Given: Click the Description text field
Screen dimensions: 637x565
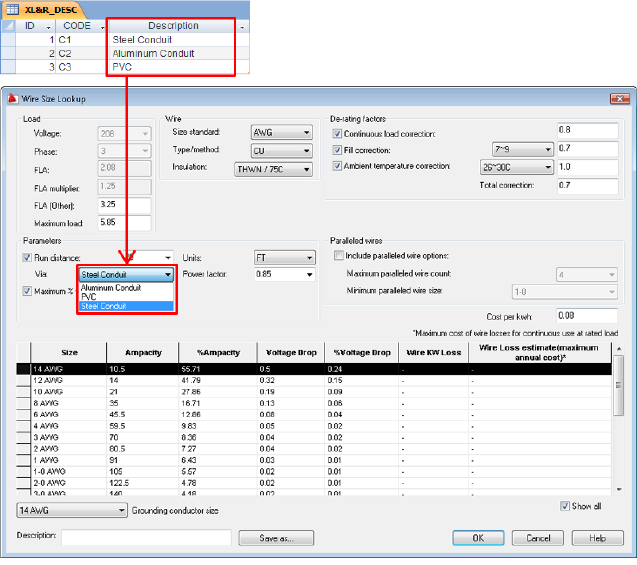Looking at the screenshot, I should pyautogui.click(x=146, y=538).
